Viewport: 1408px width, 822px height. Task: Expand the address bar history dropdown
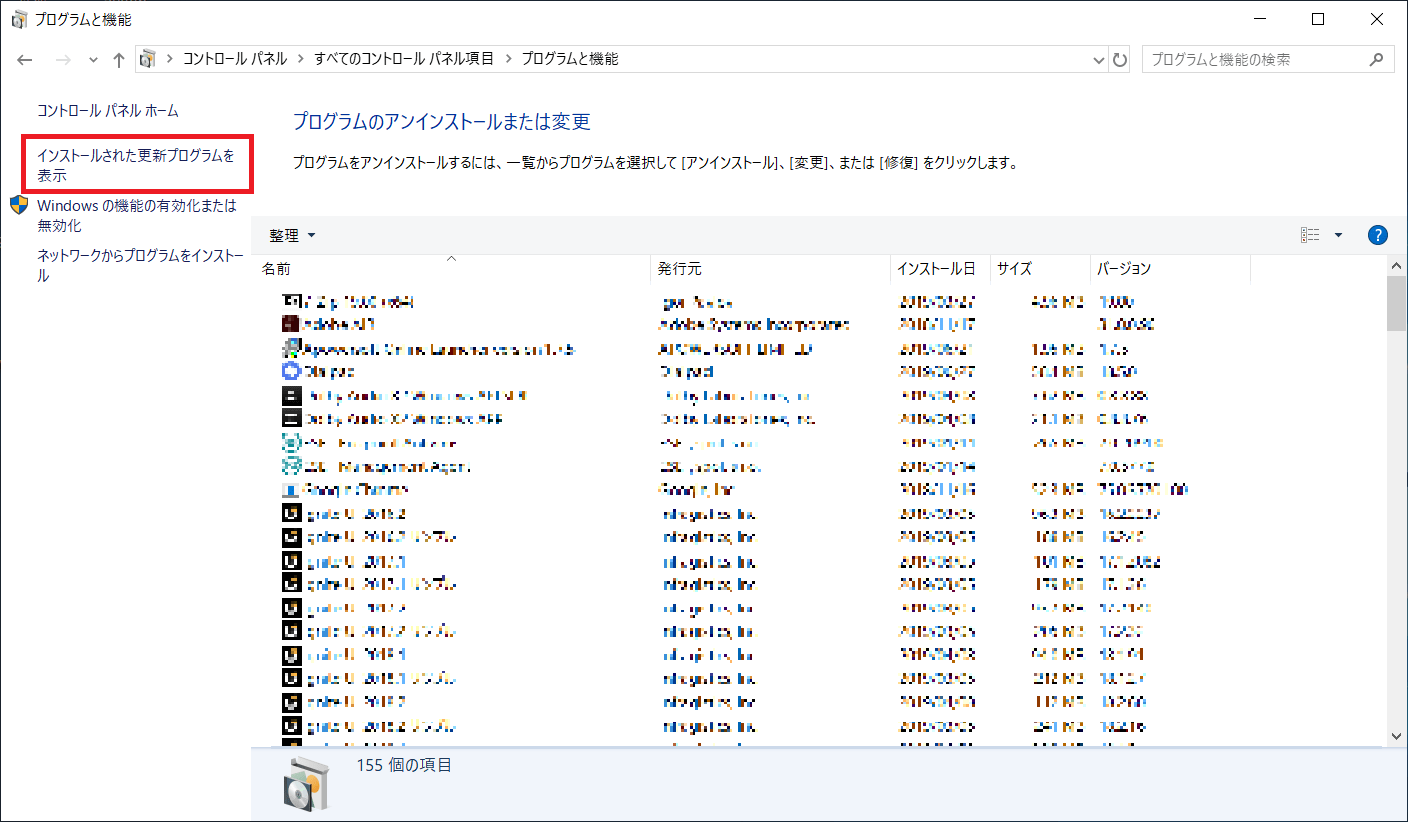tap(1100, 59)
